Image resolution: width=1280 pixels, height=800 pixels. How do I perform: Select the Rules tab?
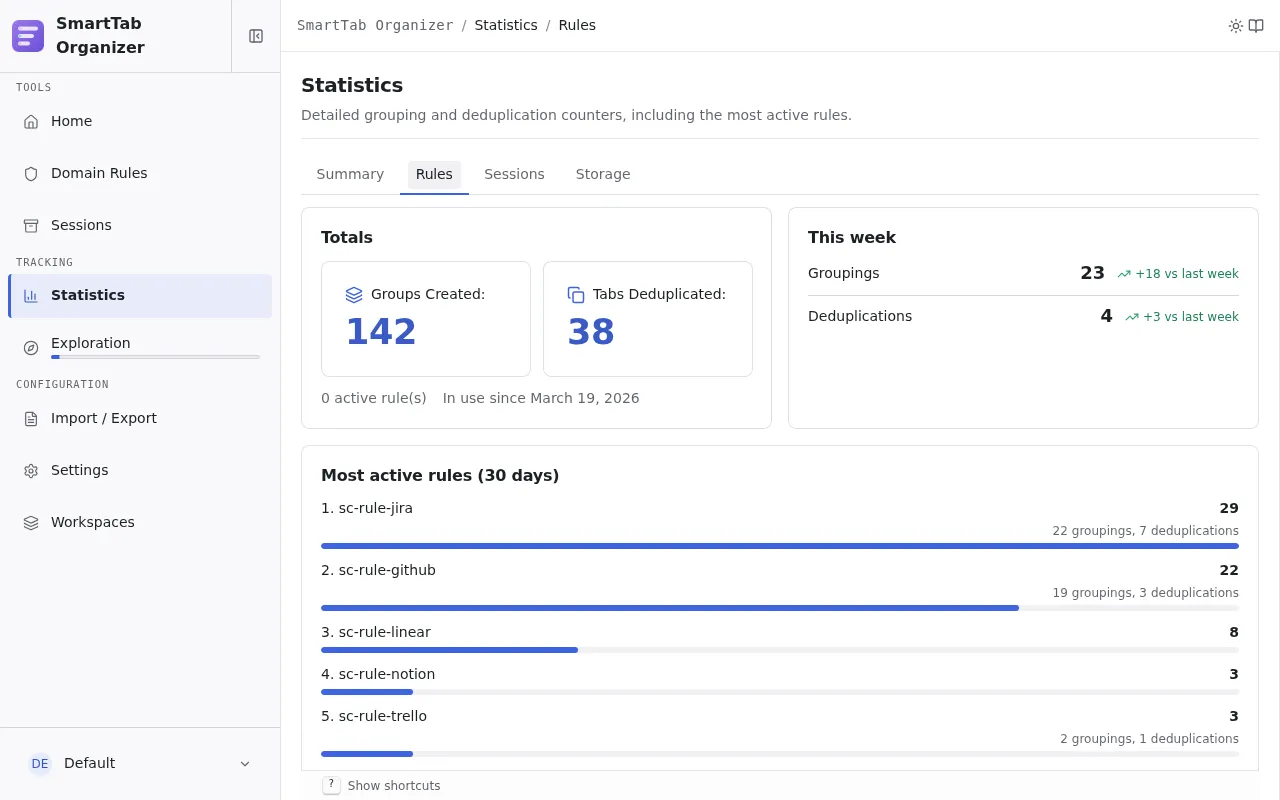[434, 174]
